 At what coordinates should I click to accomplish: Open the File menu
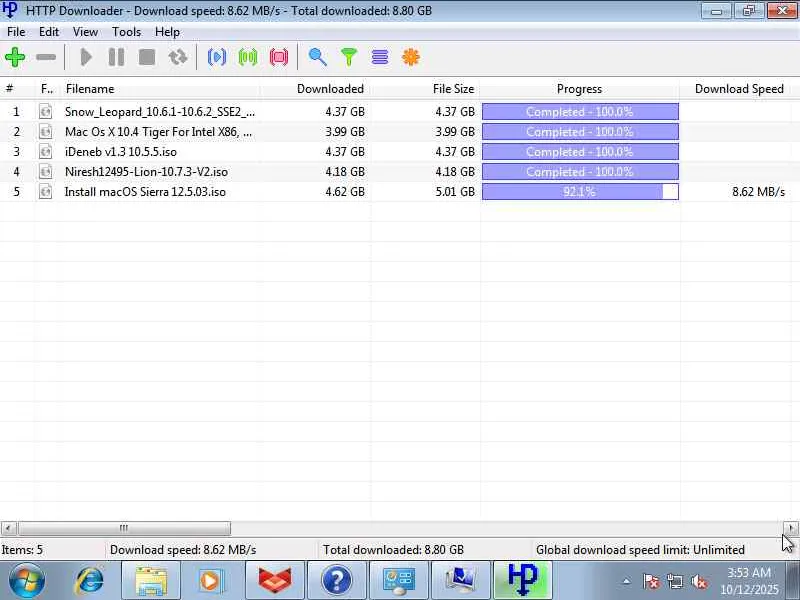[16, 32]
